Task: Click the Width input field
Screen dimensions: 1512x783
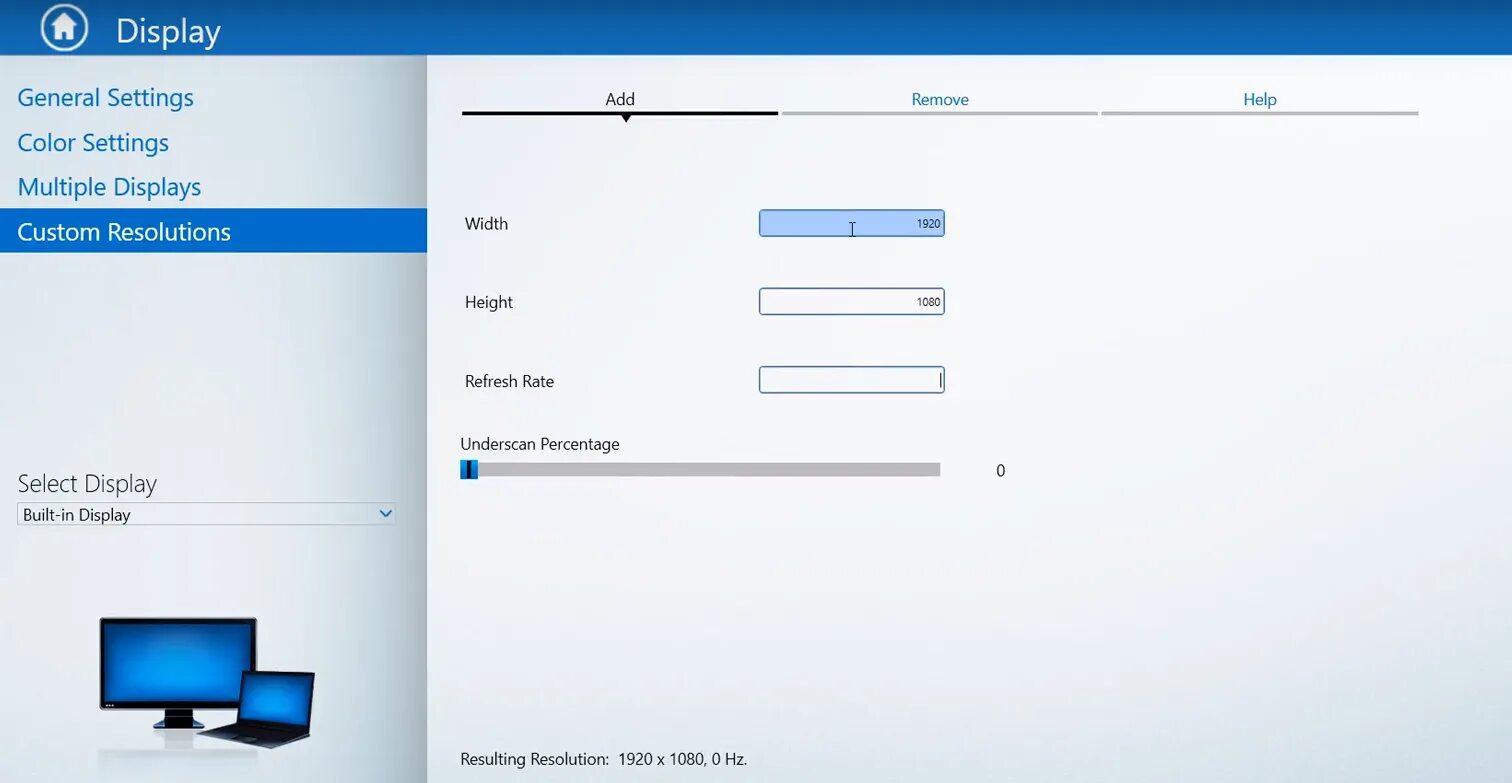Action: pos(852,223)
